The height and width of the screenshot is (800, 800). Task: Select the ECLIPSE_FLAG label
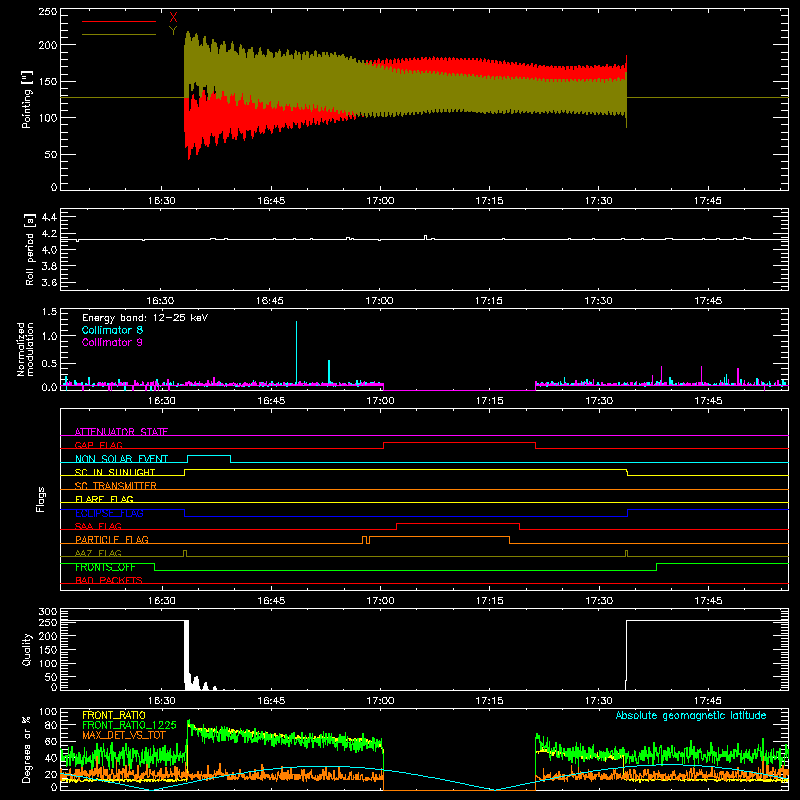tap(109, 513)
